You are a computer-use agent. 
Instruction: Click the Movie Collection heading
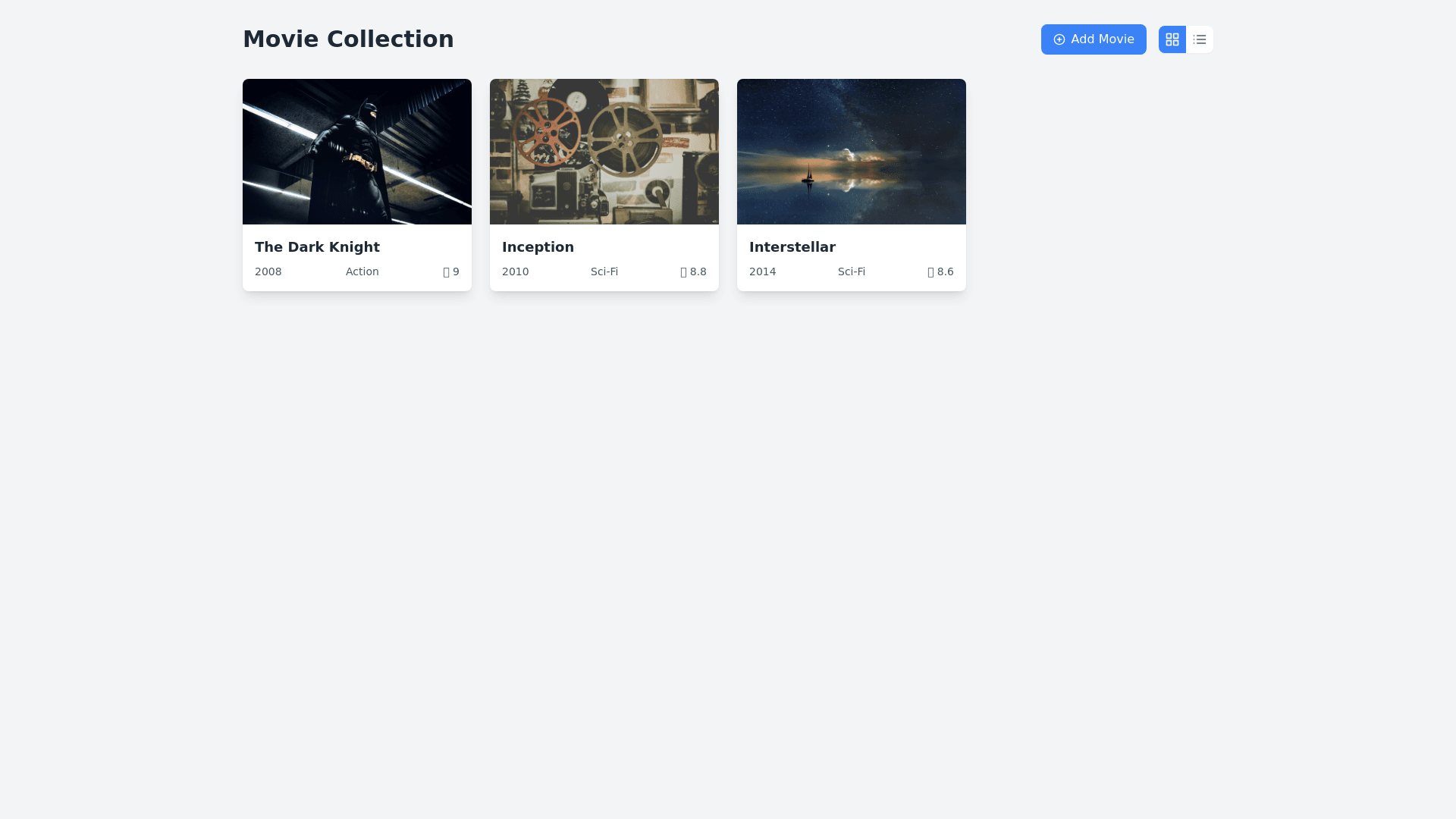pos(348,39)
